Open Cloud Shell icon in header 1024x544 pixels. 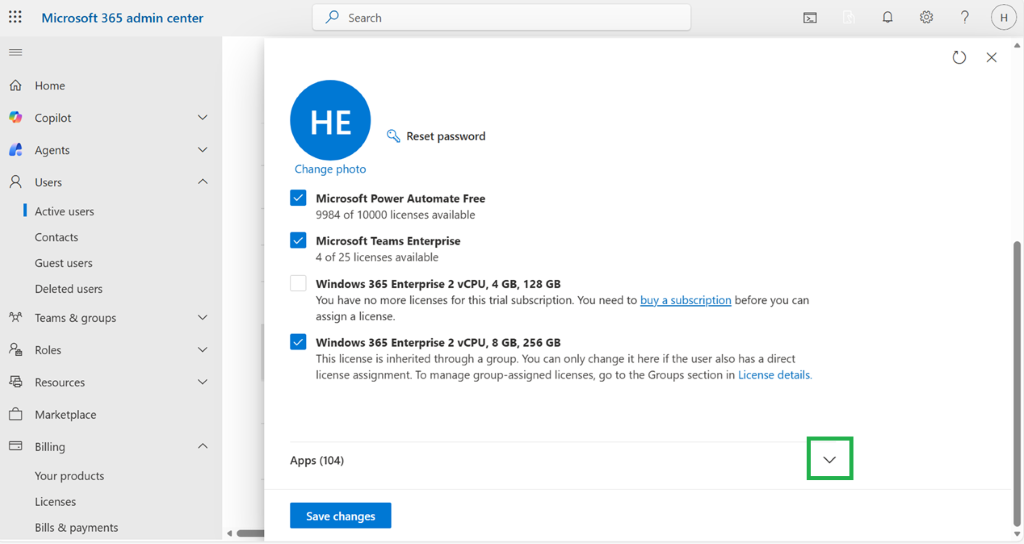coord(810,18)
